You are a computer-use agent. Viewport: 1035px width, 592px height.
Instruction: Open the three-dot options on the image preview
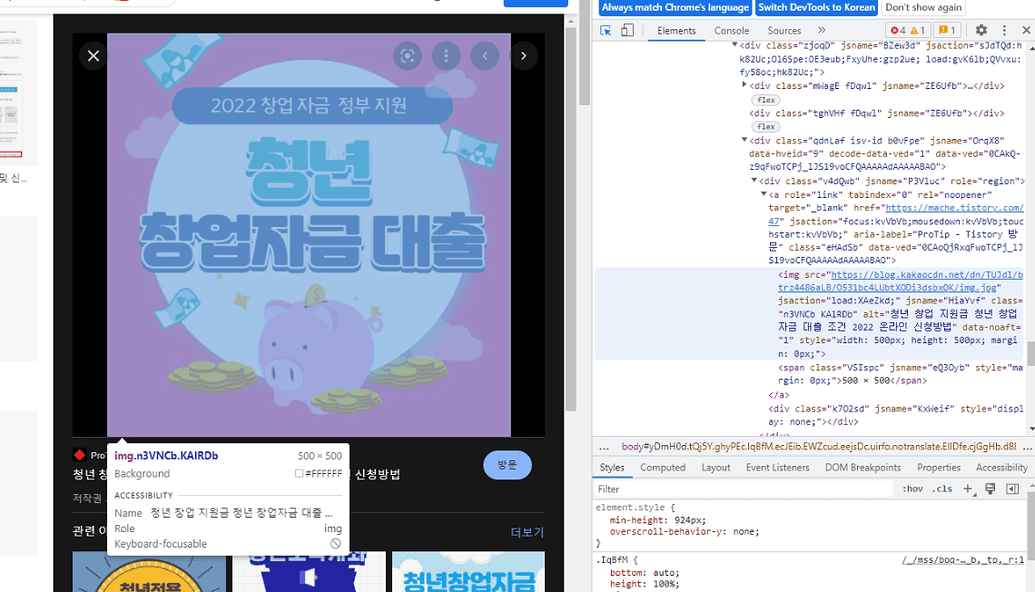click(x=446, y=56)
